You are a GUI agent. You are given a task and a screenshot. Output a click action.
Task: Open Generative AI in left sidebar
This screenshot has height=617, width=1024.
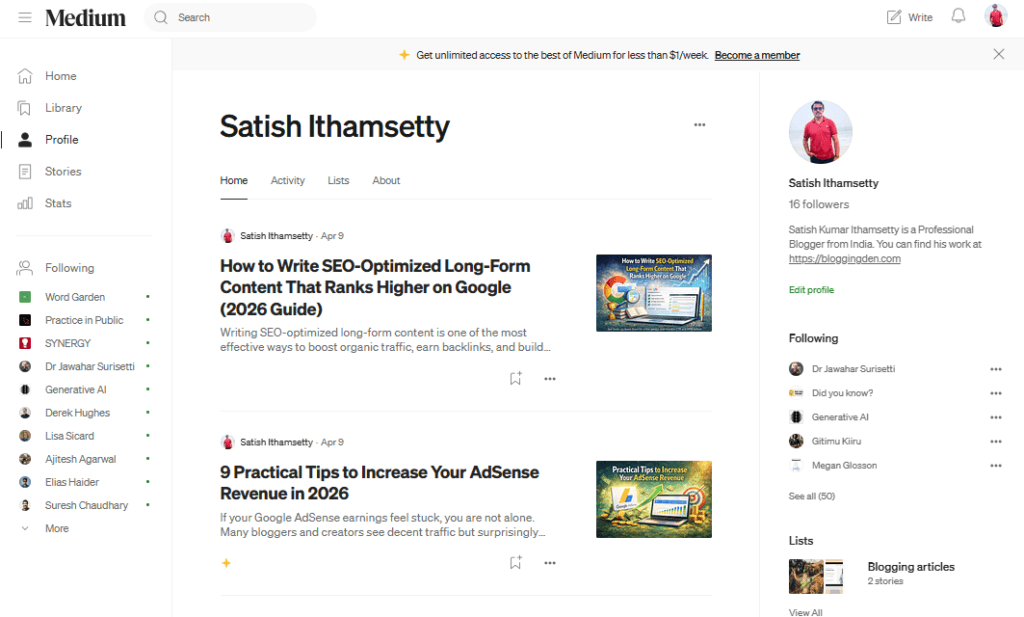[x=75, y=390]
